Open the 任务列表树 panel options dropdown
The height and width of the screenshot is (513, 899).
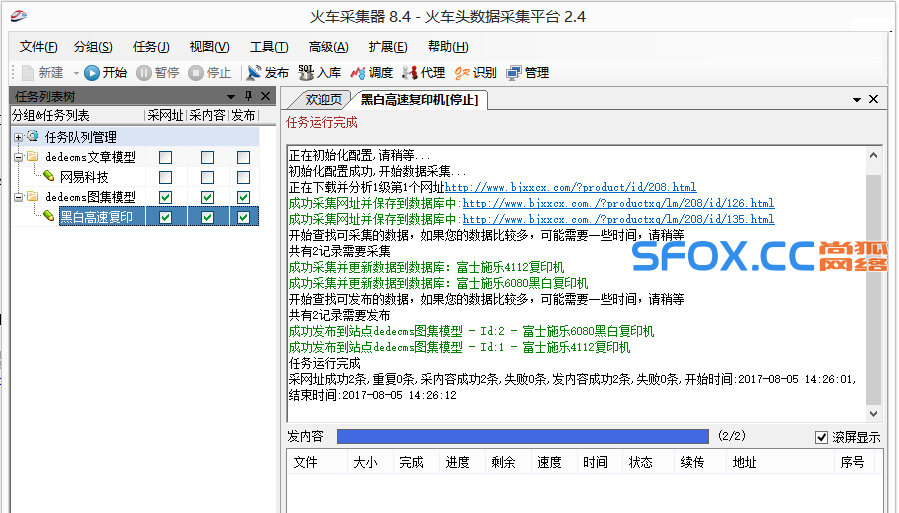(x=230, y=96)
